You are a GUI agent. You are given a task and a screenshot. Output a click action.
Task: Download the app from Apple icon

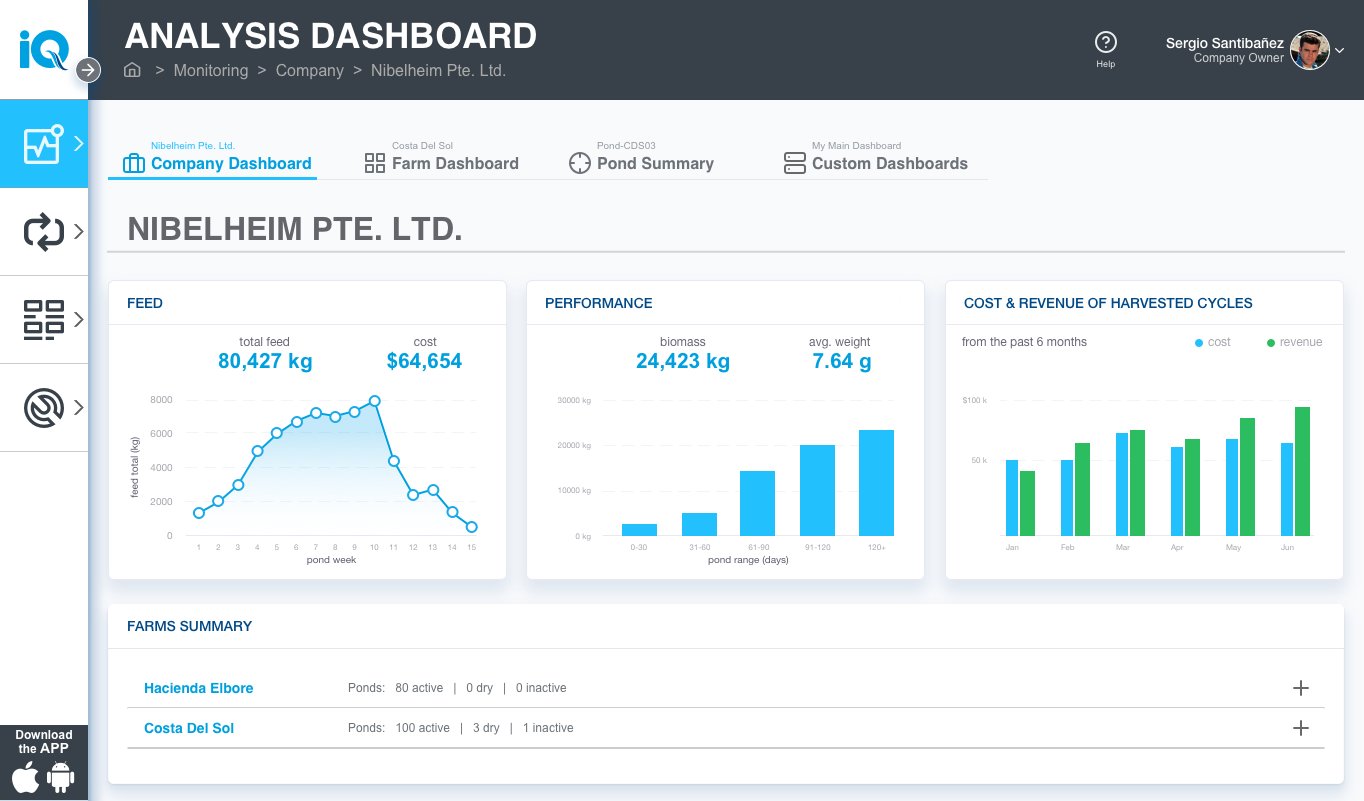click(x=26, y=777)
